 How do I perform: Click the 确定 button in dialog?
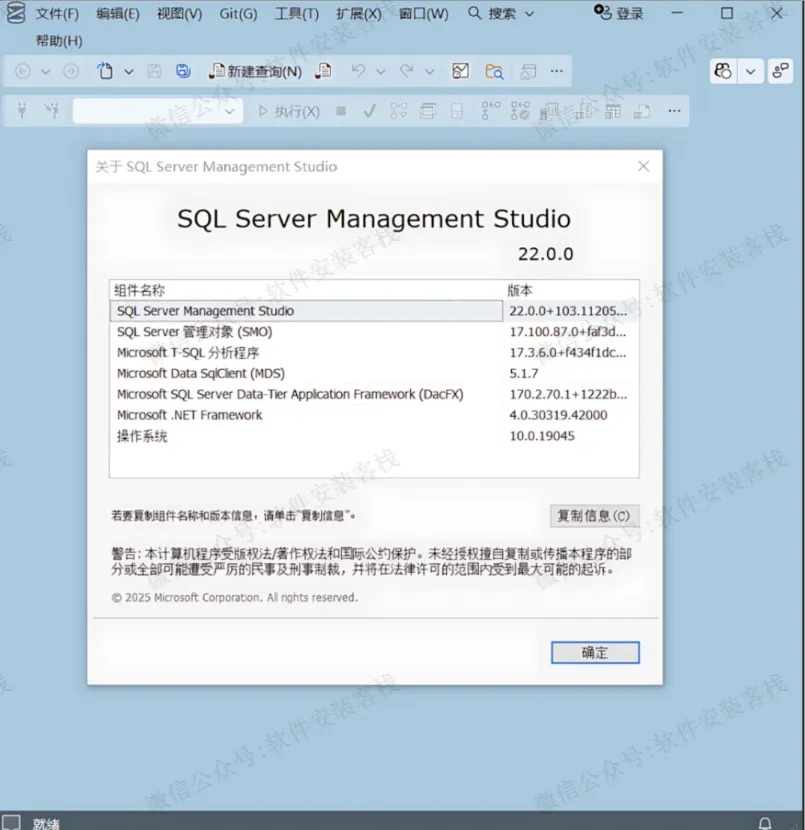pos(595,653)
